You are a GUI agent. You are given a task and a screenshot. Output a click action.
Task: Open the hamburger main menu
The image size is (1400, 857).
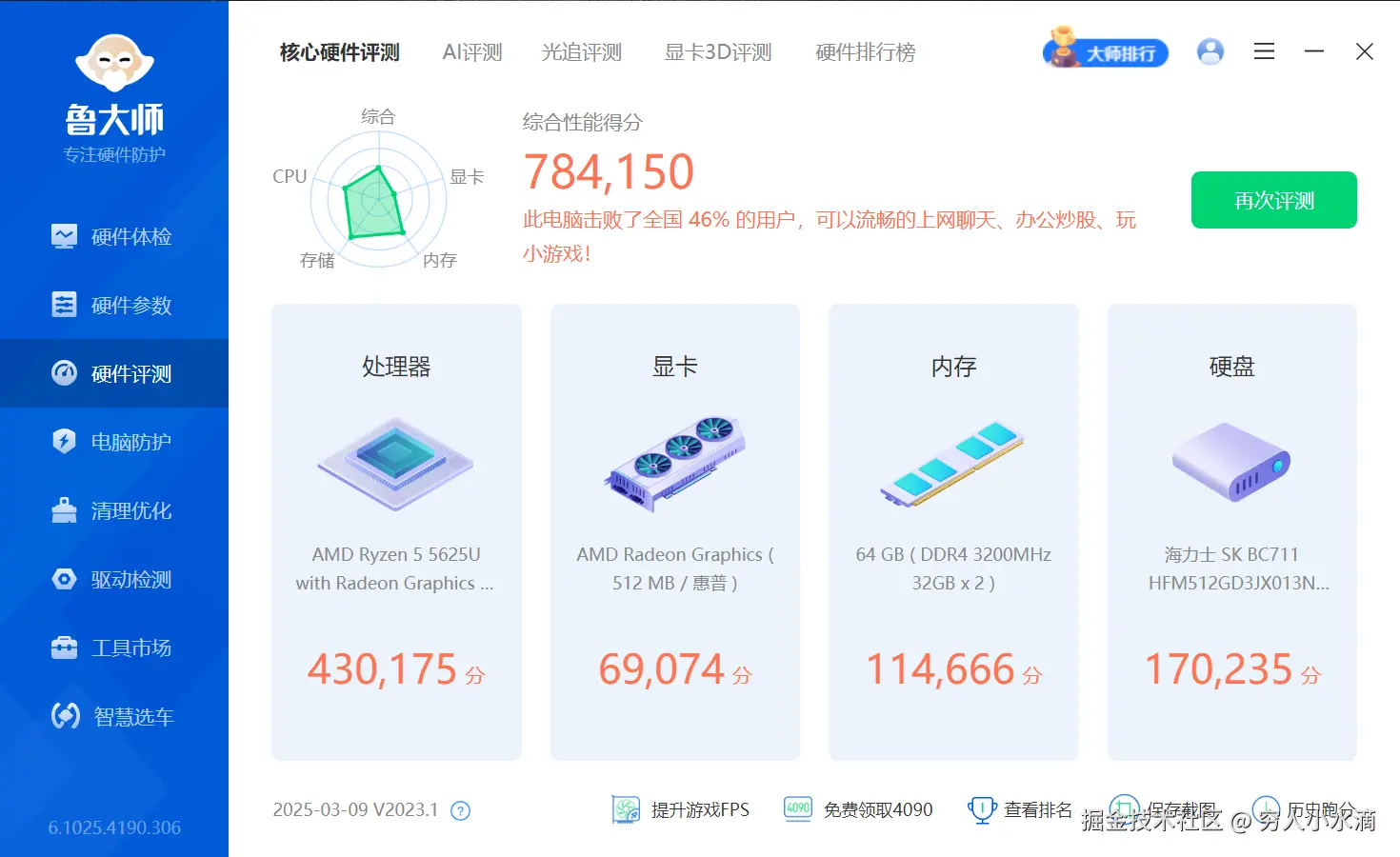click(1264, 51)
